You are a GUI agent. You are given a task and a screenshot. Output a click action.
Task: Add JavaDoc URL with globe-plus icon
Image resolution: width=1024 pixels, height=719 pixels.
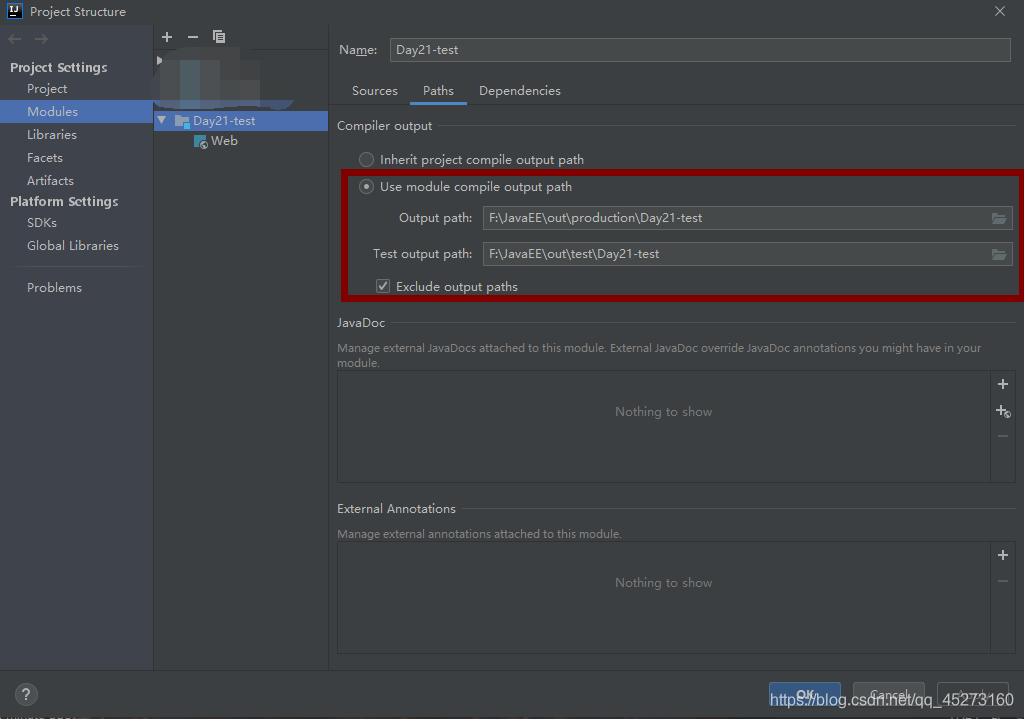1003,411
